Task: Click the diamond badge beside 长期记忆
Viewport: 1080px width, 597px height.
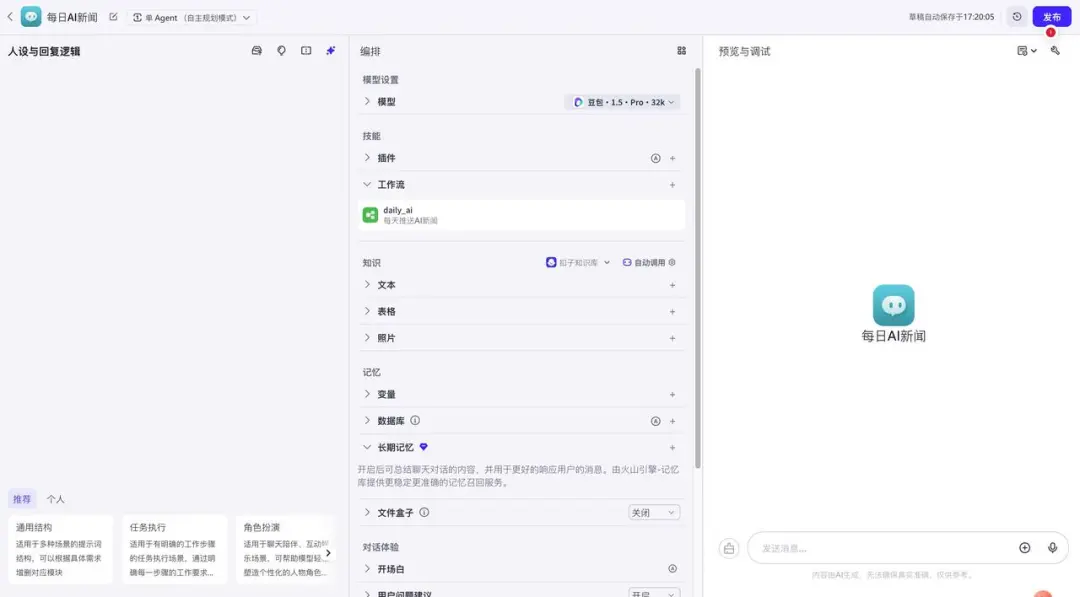Action: 424,447
